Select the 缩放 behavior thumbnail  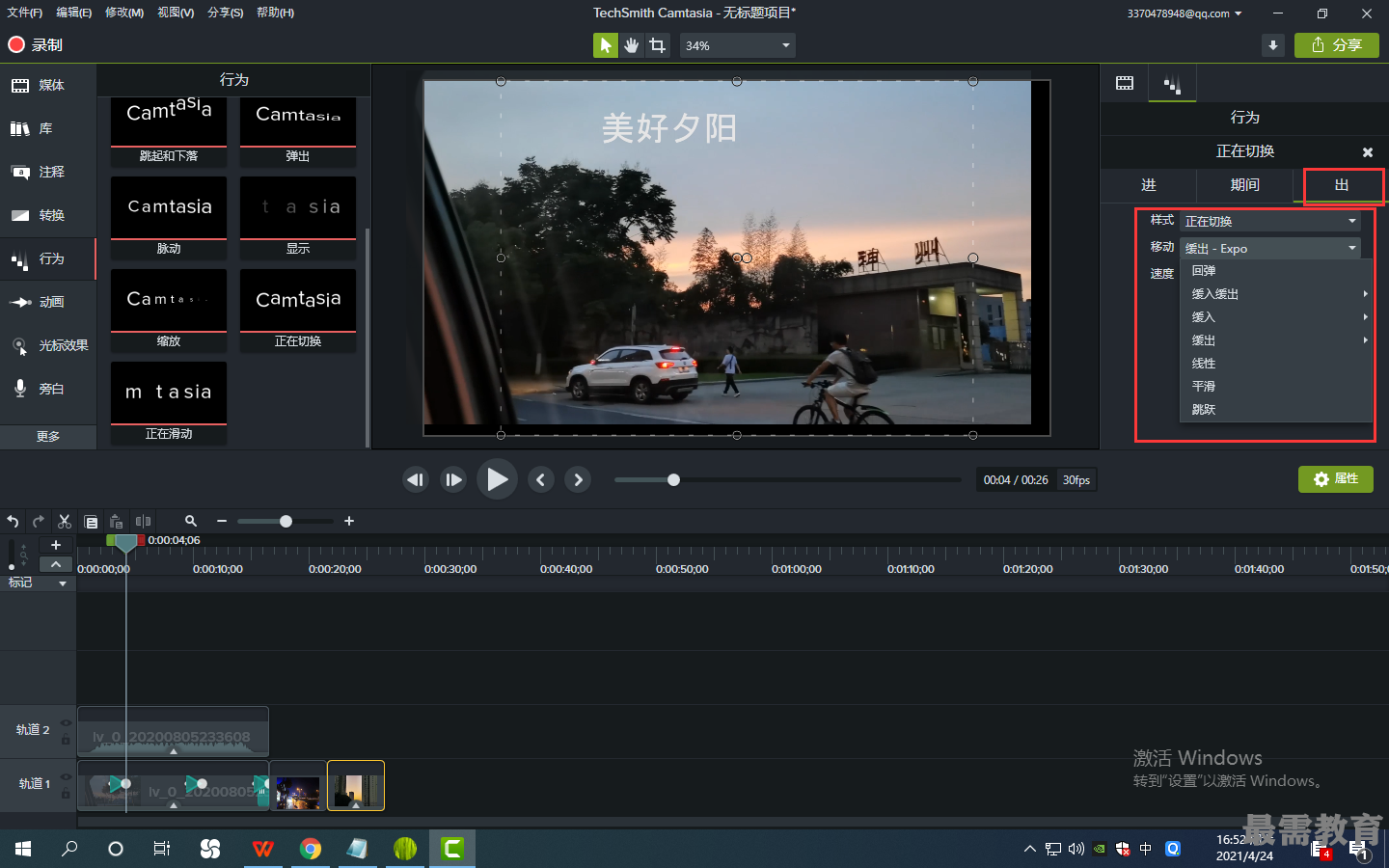[169, 310]
